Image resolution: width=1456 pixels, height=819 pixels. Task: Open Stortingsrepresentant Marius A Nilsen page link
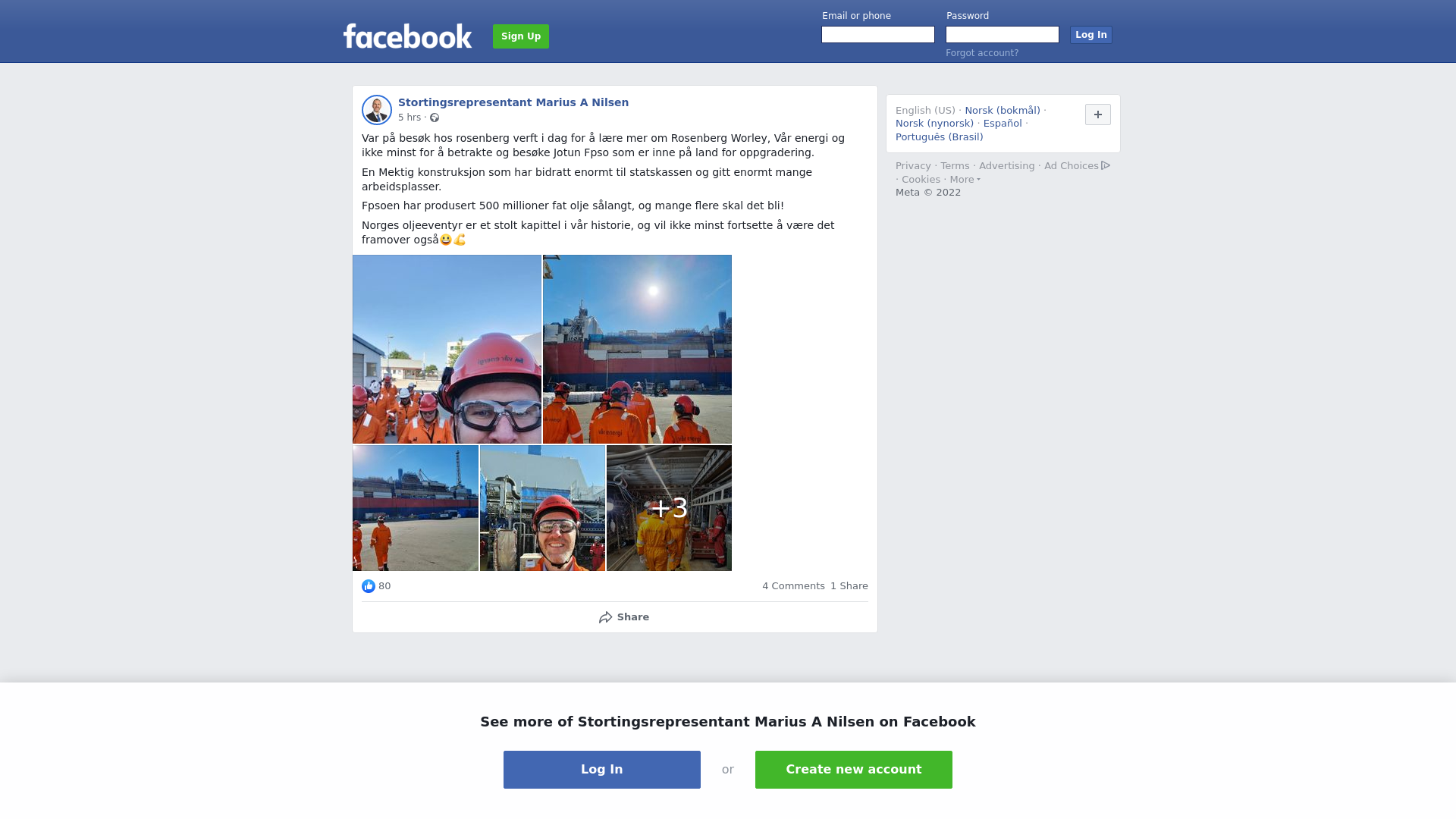(x=513, y=102)
